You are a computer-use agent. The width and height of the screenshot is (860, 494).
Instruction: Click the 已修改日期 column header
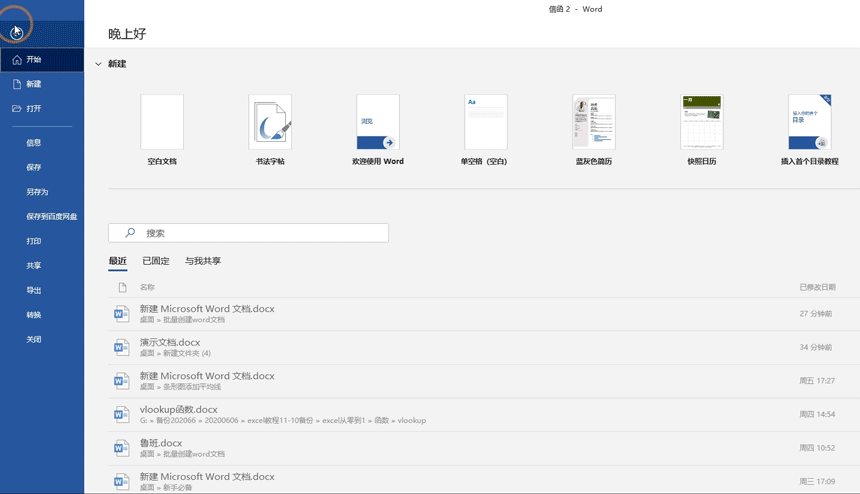[x=817, y=287]
